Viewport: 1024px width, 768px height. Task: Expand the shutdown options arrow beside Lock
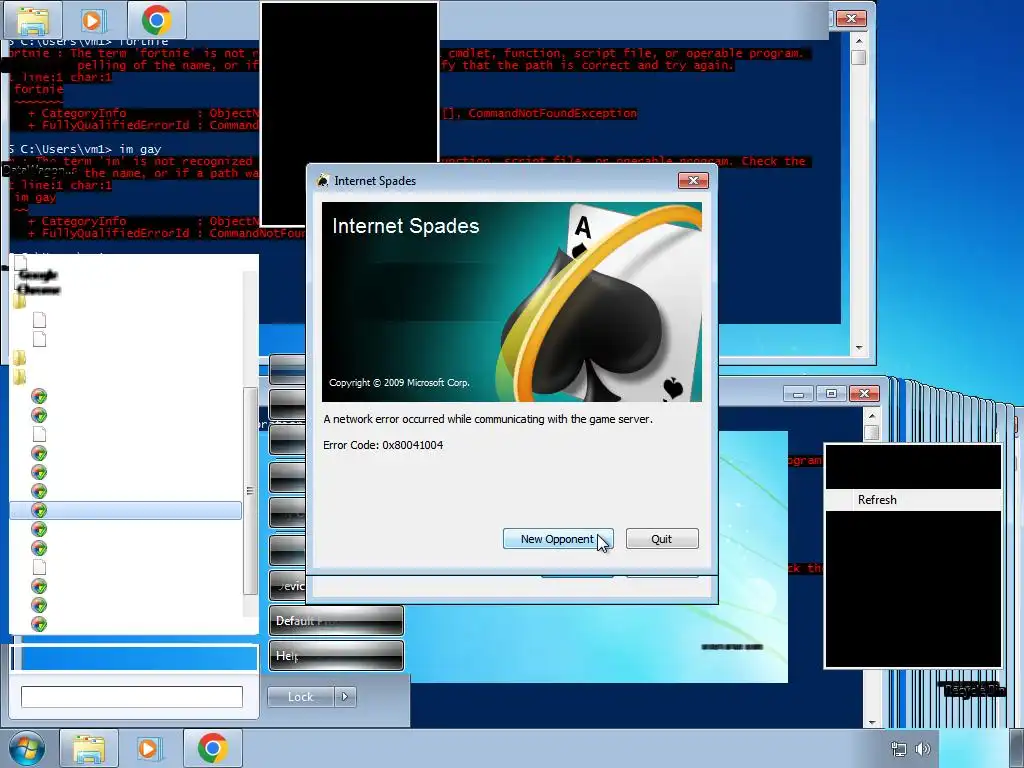pyautogui.click(x=345, y=697)
